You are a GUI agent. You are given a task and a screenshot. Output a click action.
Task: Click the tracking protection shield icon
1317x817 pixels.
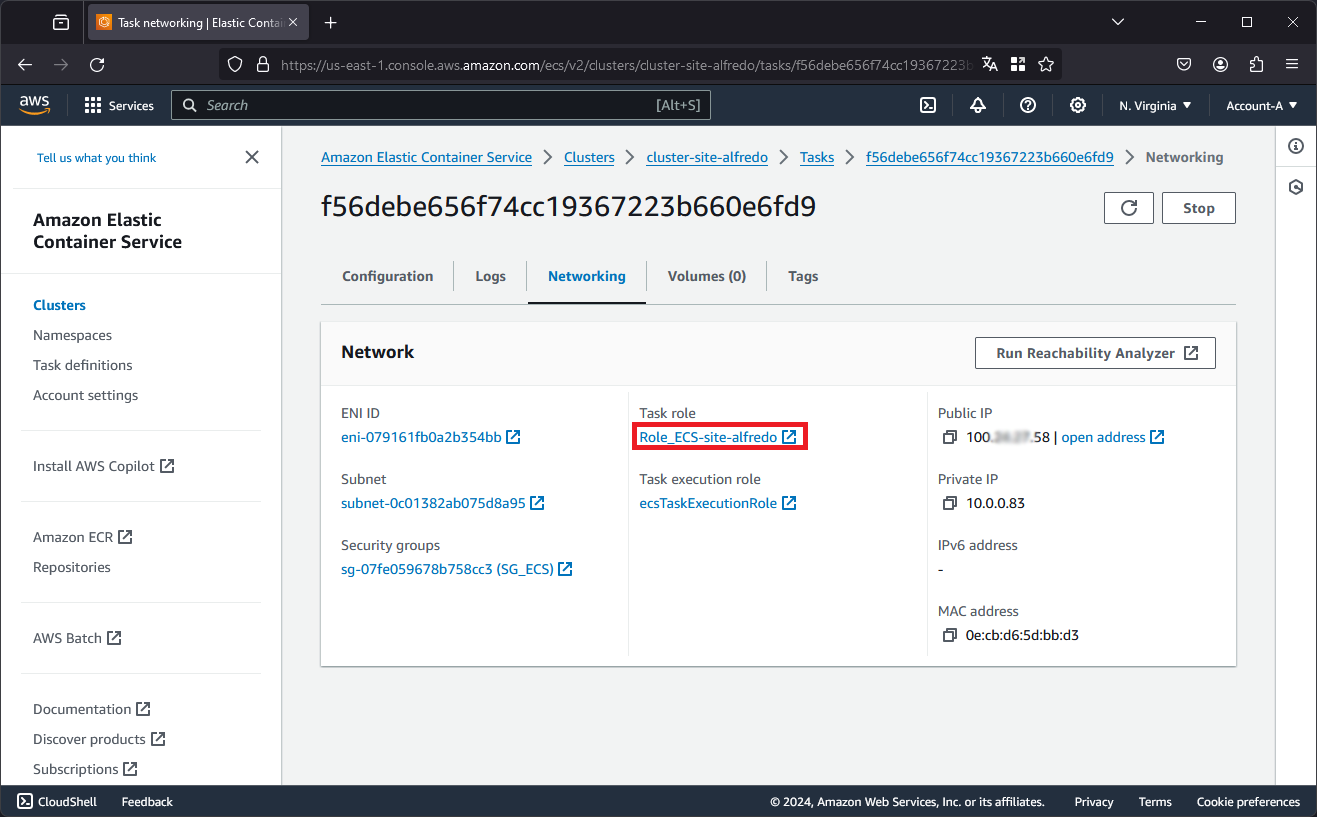(235, 64)
